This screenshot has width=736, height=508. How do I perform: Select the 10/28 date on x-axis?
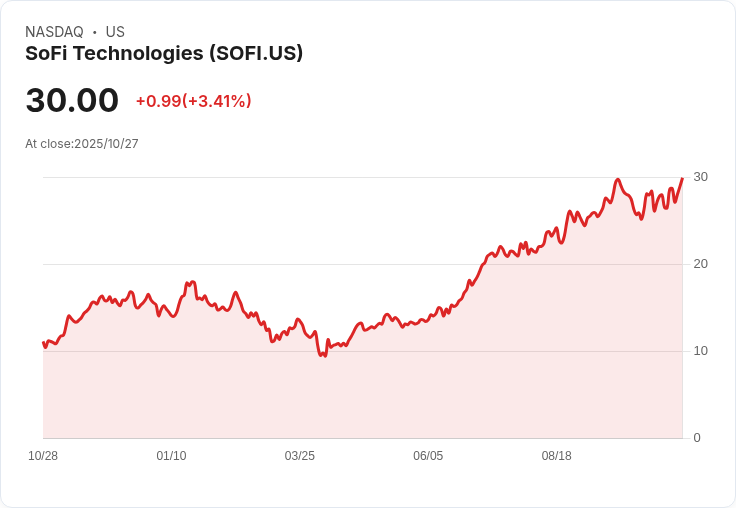[x=43, y=456]
